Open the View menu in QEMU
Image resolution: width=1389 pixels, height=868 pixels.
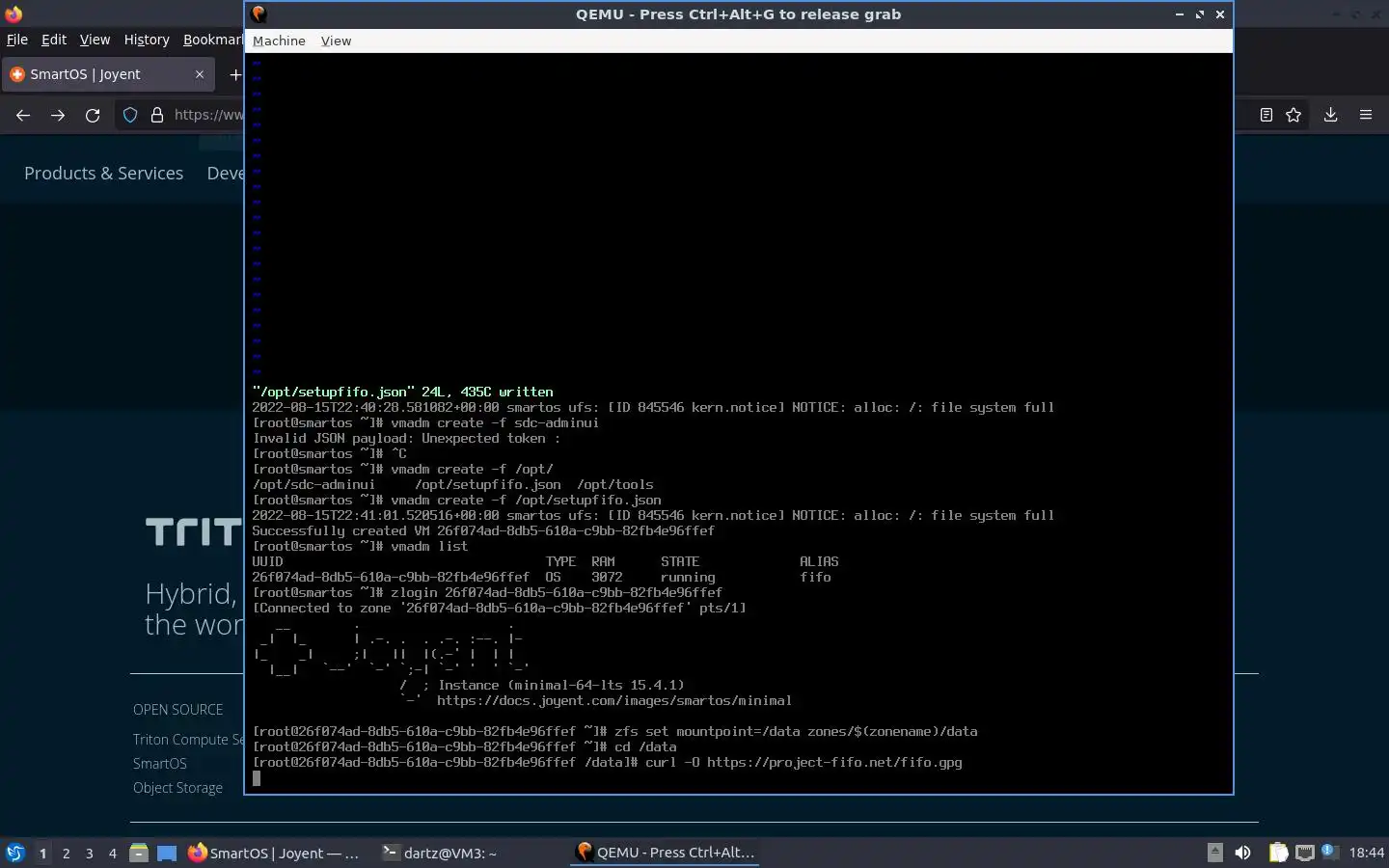click(x=336, y=41)
